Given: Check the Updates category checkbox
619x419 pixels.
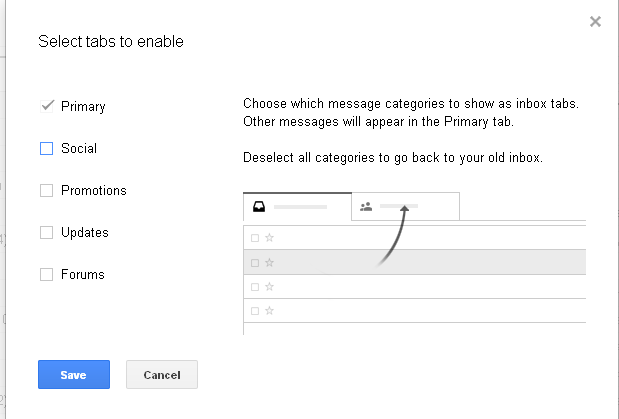Looking at the screenshot, I should [47, 232].
